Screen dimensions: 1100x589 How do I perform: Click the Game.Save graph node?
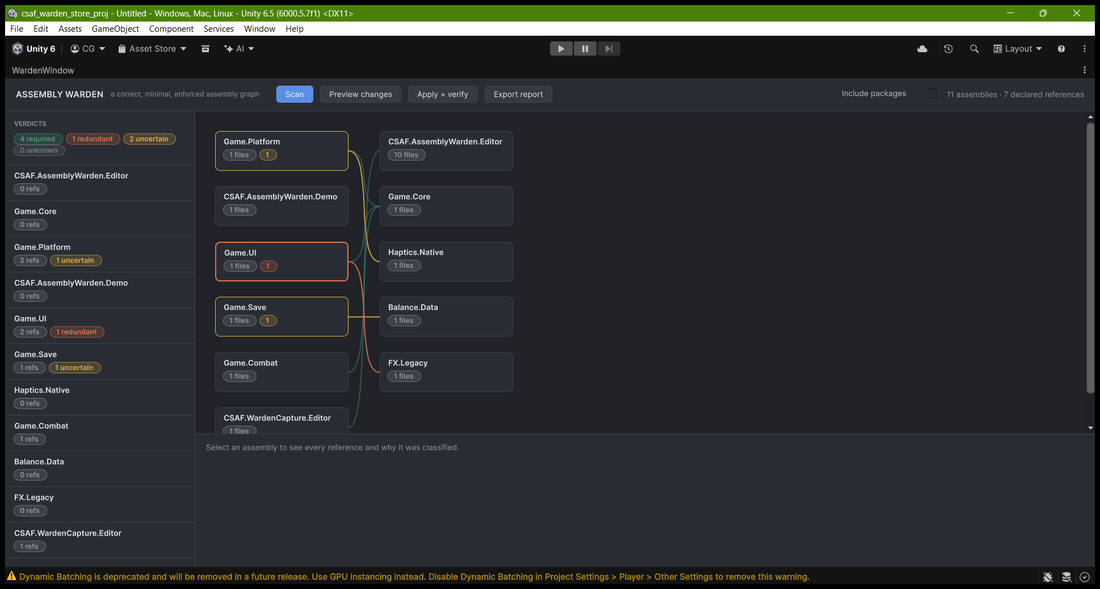[x=281, y=316]
